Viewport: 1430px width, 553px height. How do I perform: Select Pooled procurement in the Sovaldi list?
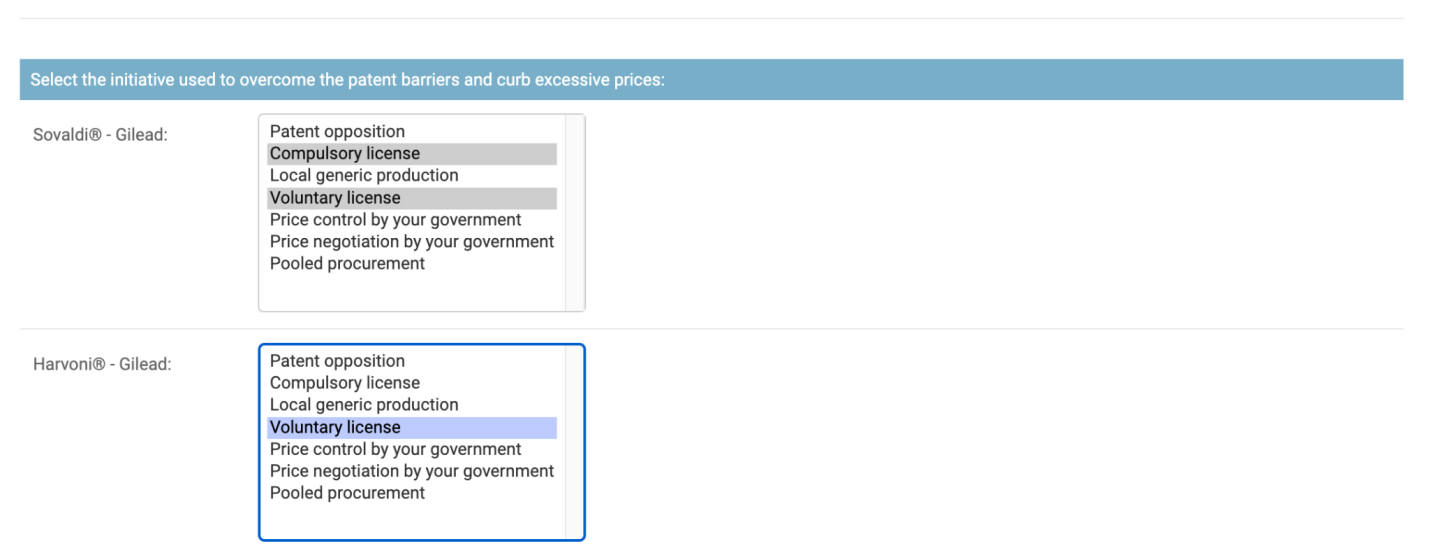[x=412, y=264]
